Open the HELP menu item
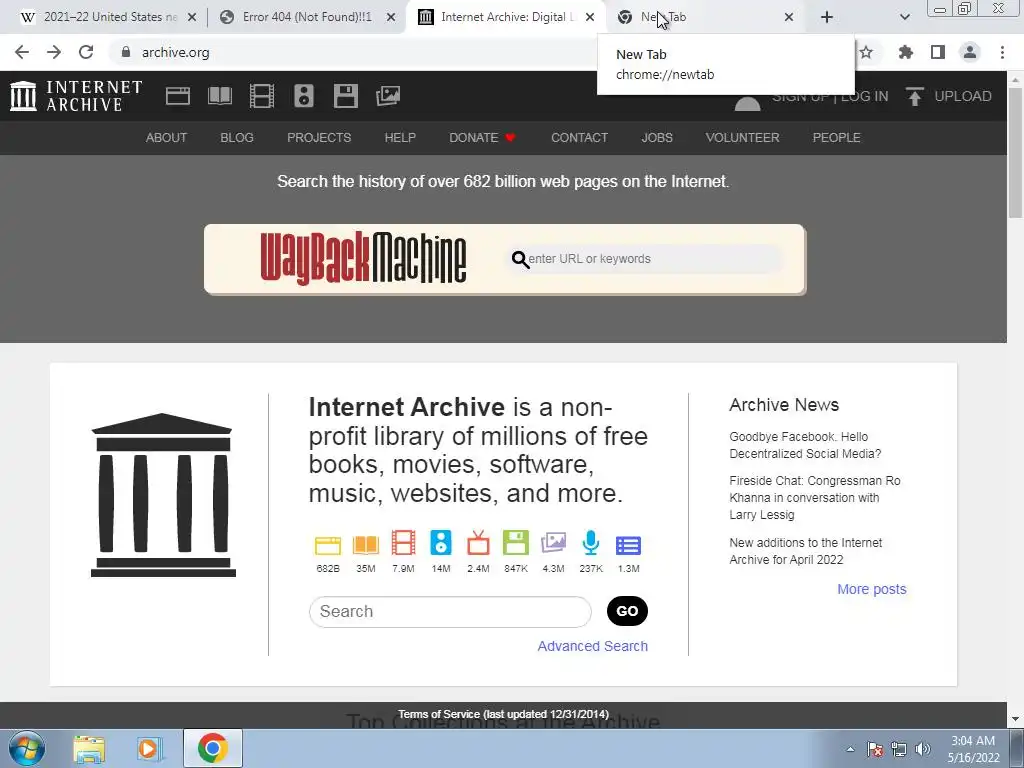Screen dimensions: 1024x768 pos(400,138)
